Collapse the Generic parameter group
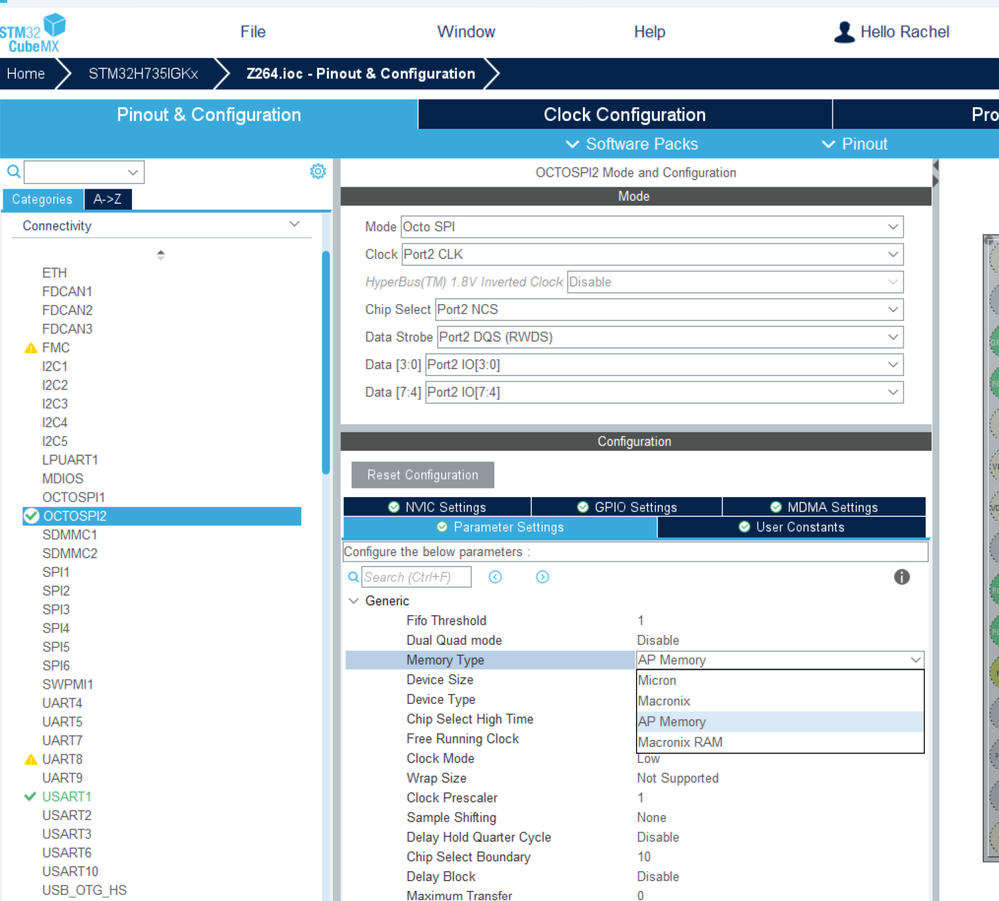This screenshot has height=901, width=999. pyautogui.click(x=354, y=601)
